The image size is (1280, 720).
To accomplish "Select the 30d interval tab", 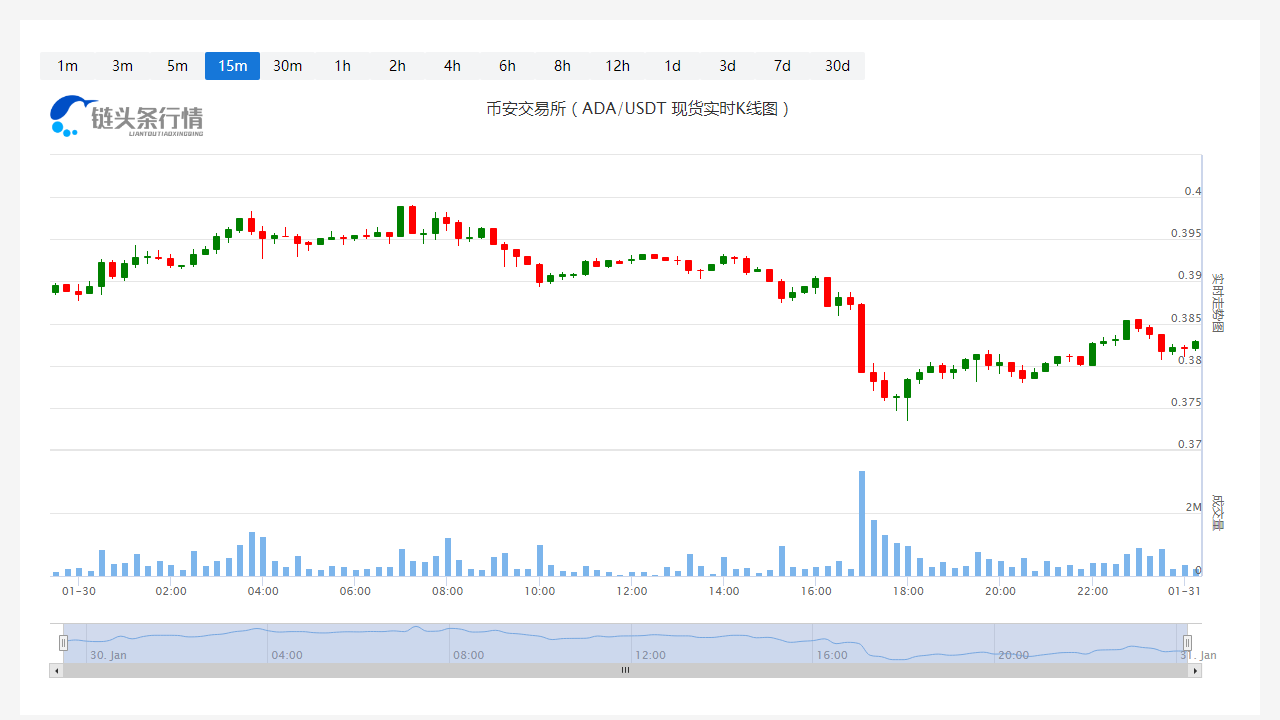I will [x=837, y=66].
